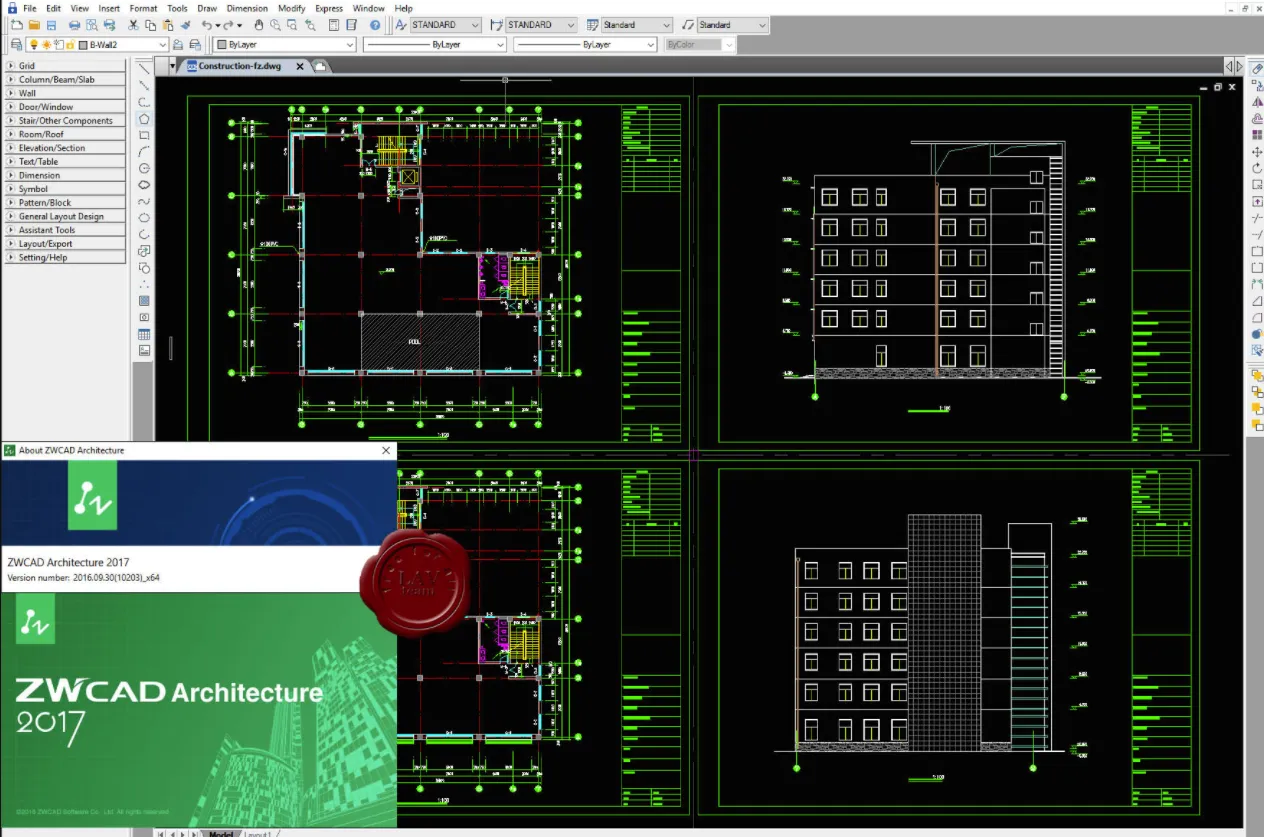Click the Print icon in toolbar

(x=75, y=24)
